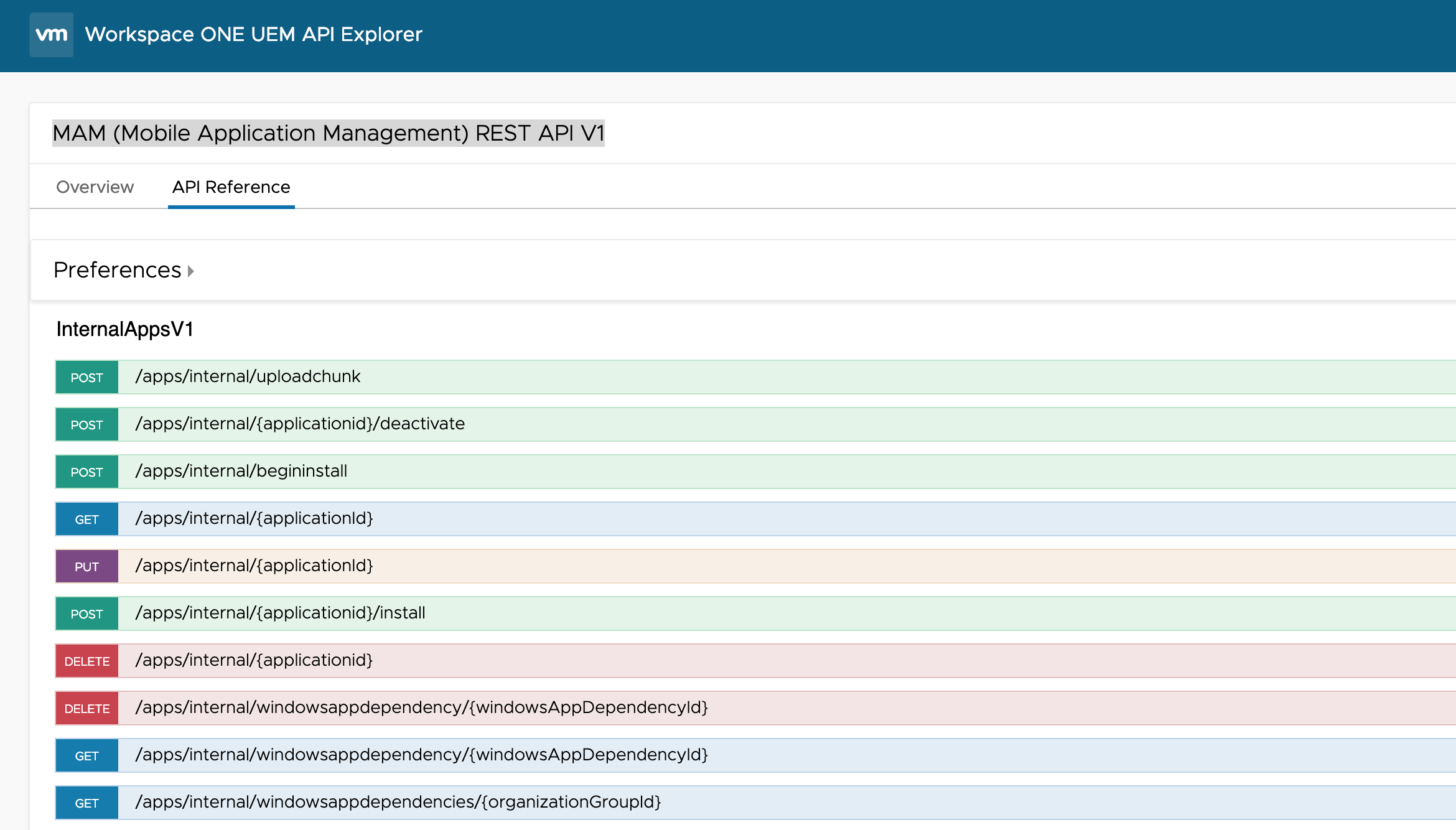This screenshot has width=1456, height=830.
Task: Select the API Reference tab
Action: point(231,187)
